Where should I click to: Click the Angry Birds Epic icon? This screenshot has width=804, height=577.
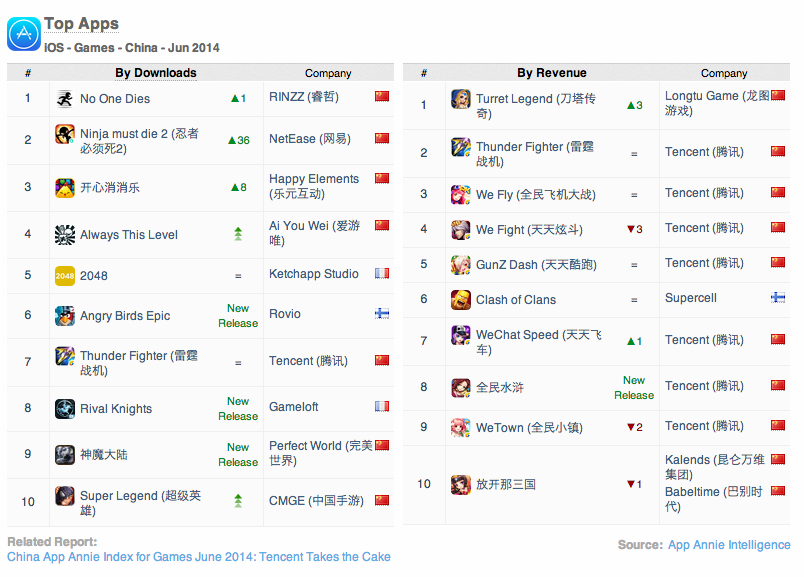click(65, 315)
